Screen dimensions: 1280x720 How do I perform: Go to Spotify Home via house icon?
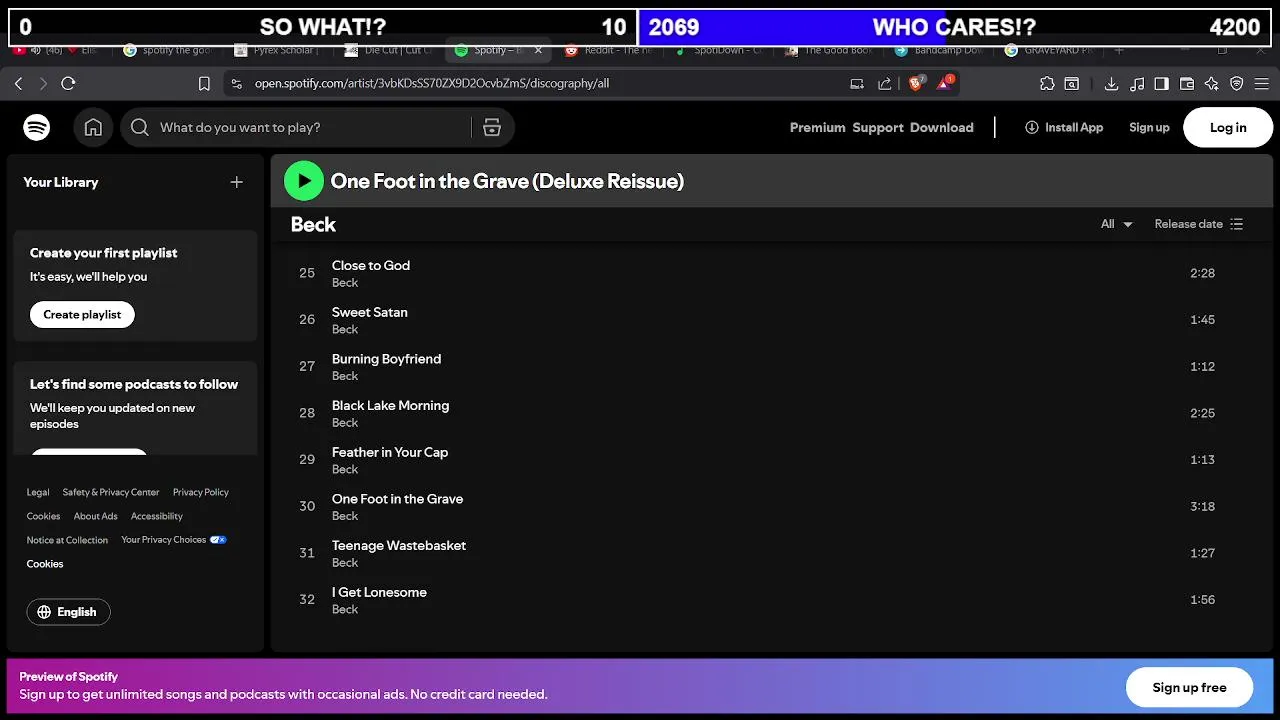pos(93,127)
